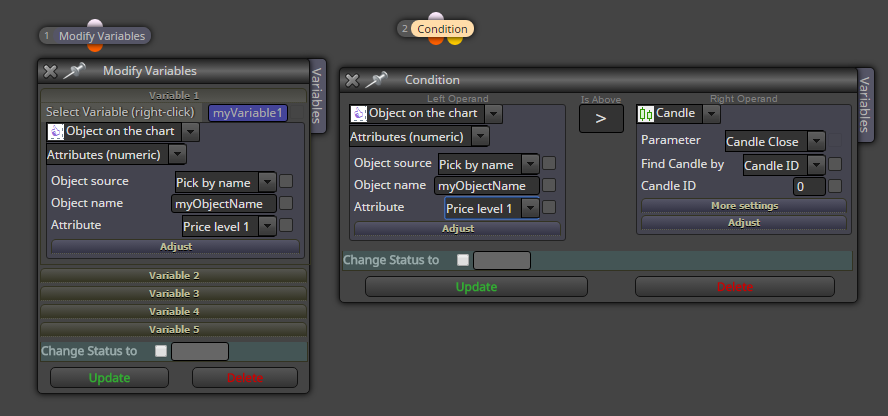Toggle Object name checkbox in Modify Variables
888x416 pixels.
[x=286, y=203]
